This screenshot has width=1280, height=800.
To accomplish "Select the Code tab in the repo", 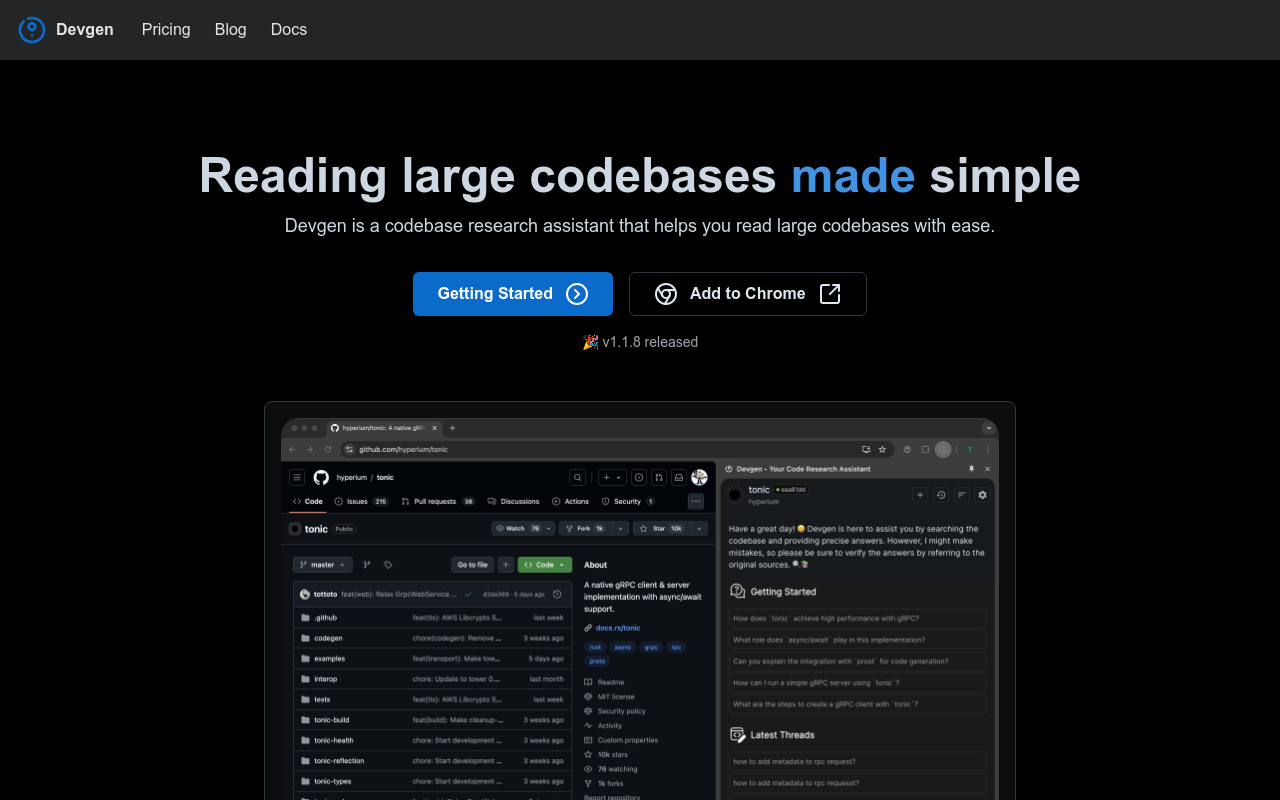I will pyautogui.click(x=308, y=502).
